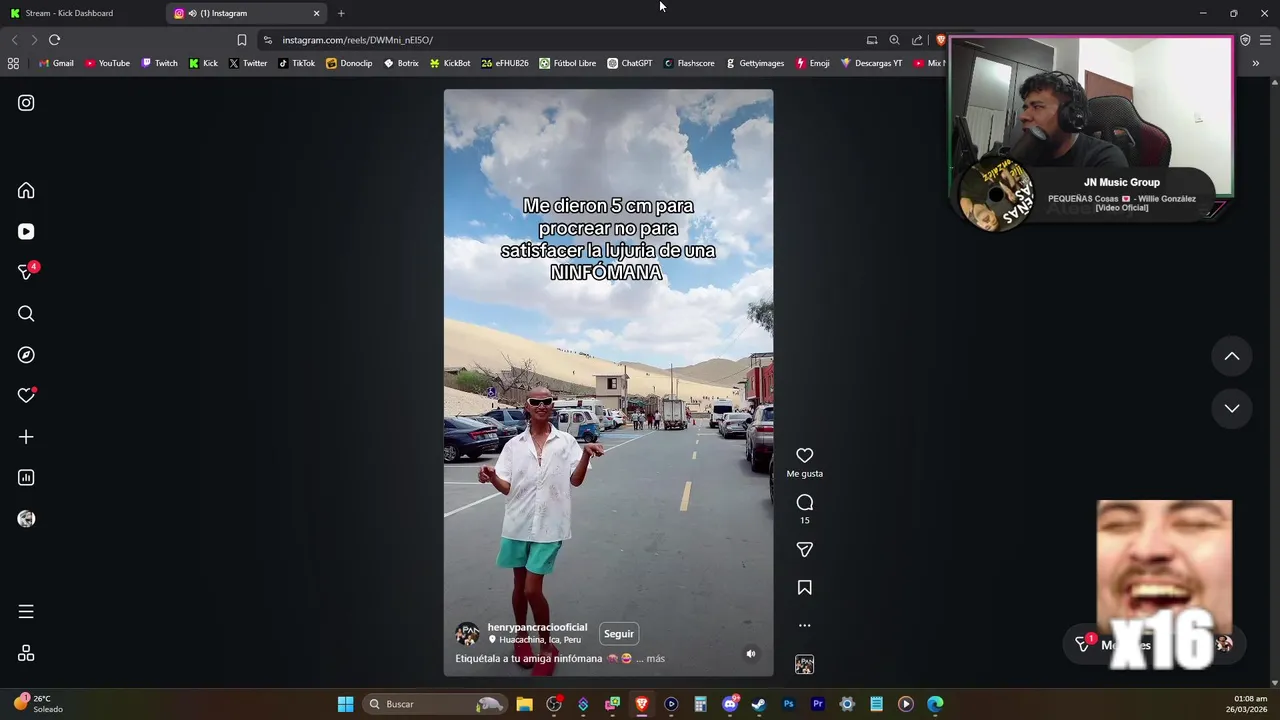Open Photoshop from the taskbar

click(x=788, y=704)
